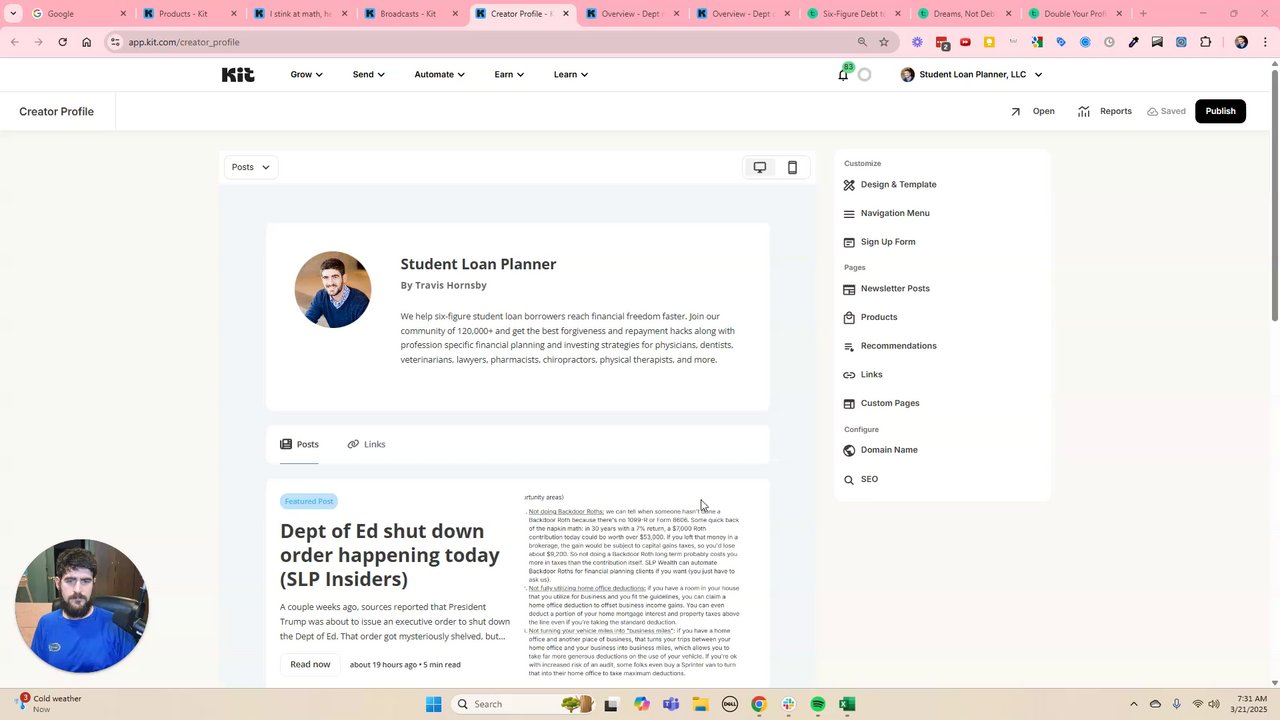Reload the page
Image resolution: width=1280 pixels, height=720 pixels.
point(62,42)
